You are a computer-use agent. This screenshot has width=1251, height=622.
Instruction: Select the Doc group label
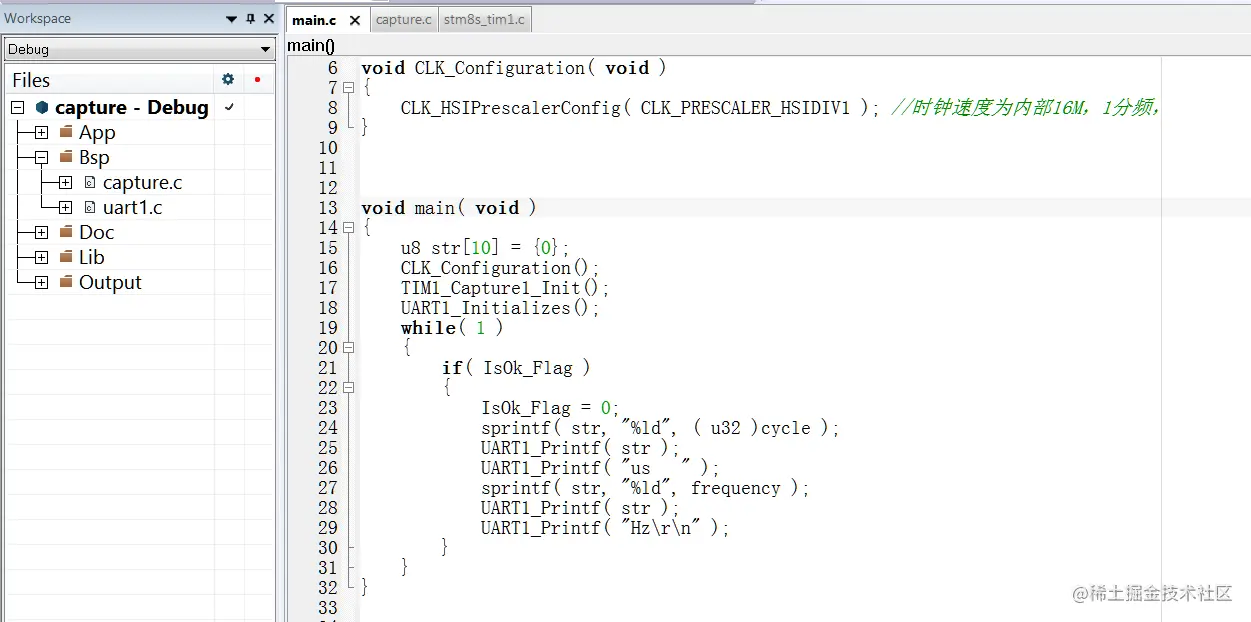pyautogui.click(x=97, y=232)
